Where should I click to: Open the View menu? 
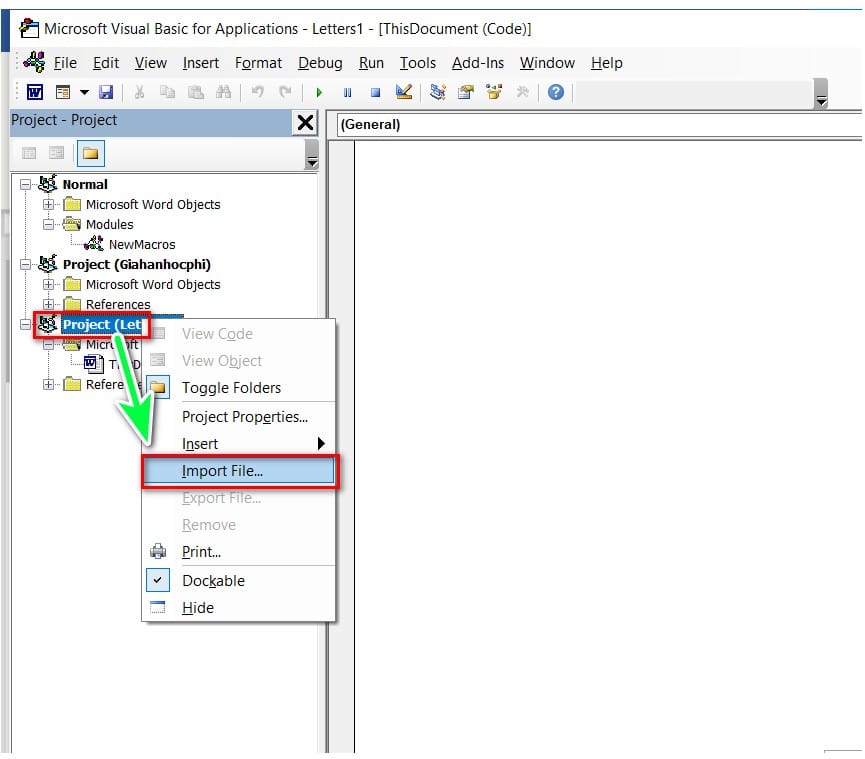(x=151, y=63)
